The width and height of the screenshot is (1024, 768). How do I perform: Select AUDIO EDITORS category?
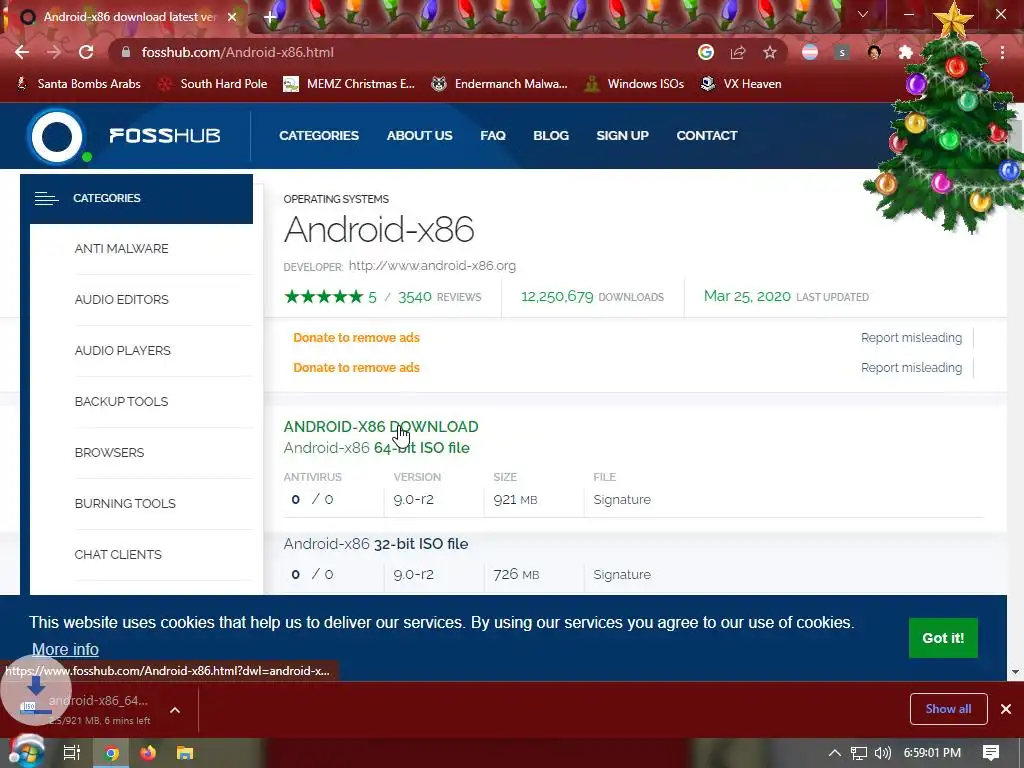(x=121, y=299)
